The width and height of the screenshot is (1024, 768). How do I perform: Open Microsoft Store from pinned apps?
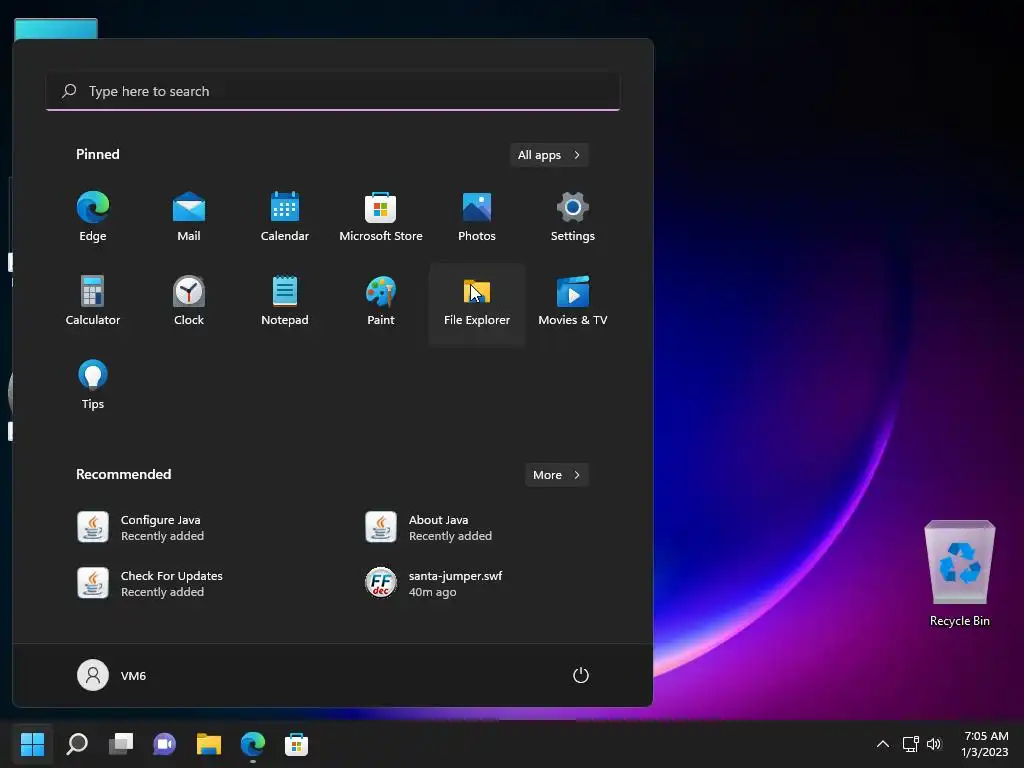[381, 217]
